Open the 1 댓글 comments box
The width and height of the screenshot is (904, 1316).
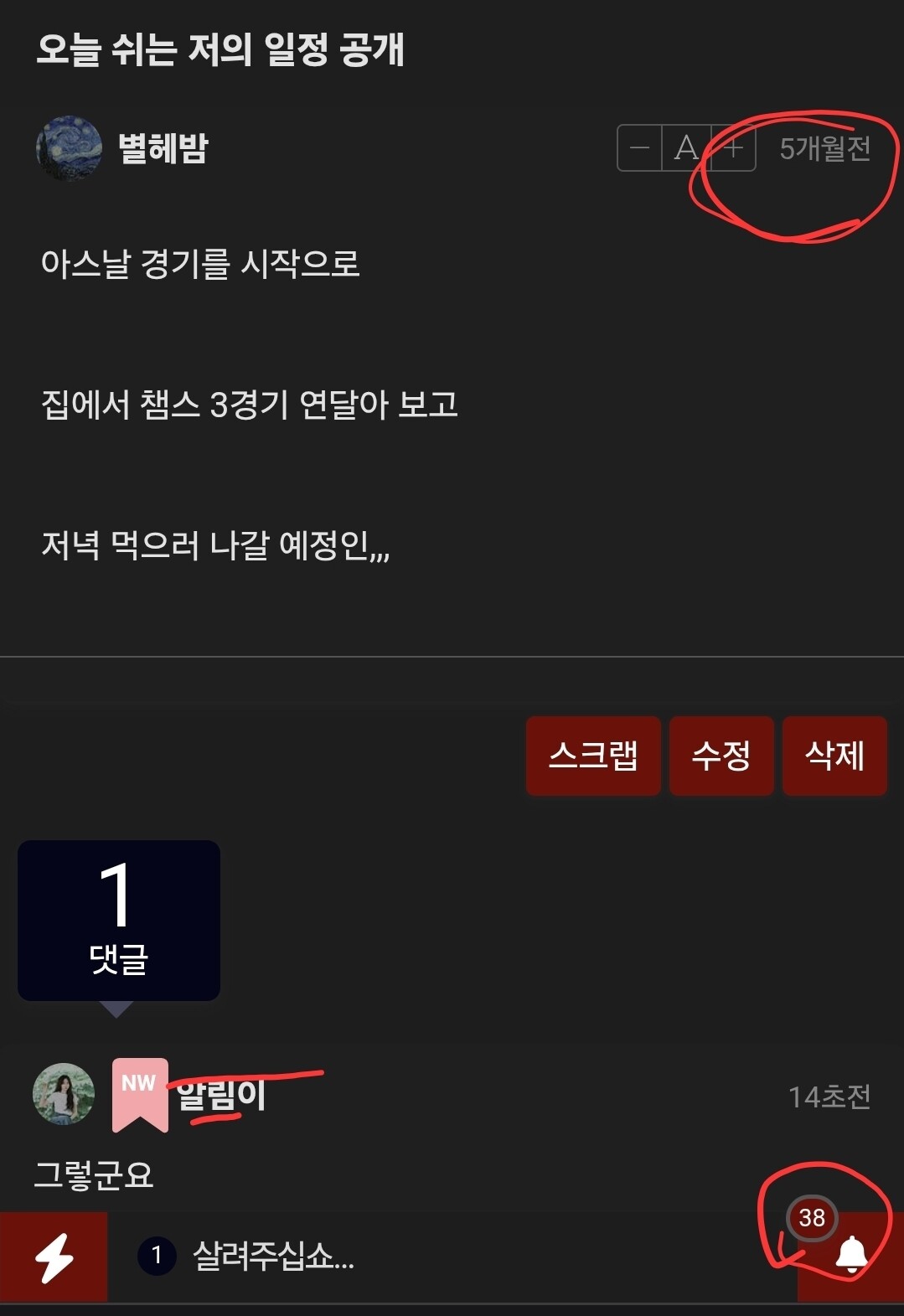coord(119,921)
